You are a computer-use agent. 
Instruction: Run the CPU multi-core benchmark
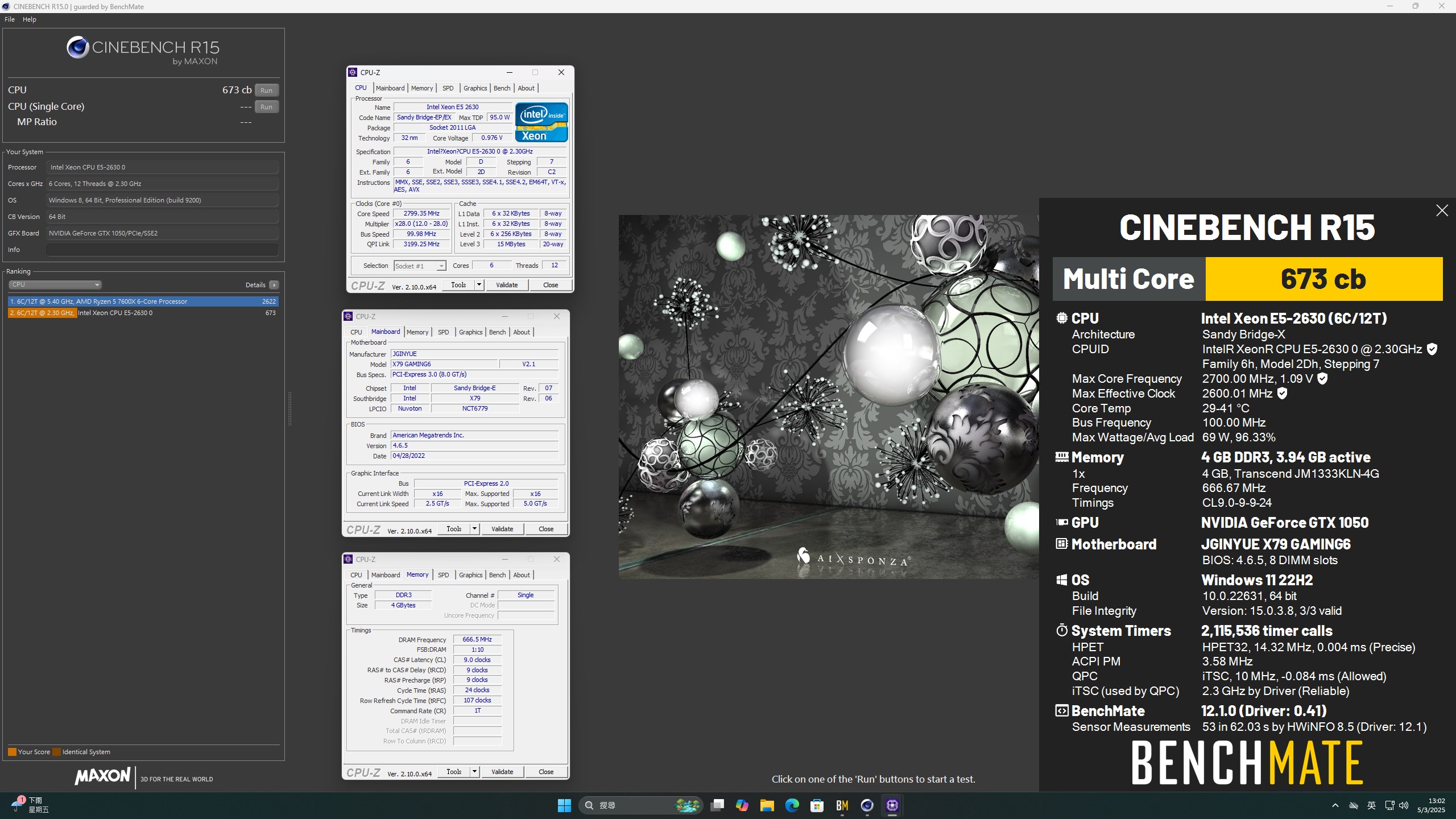267,90
